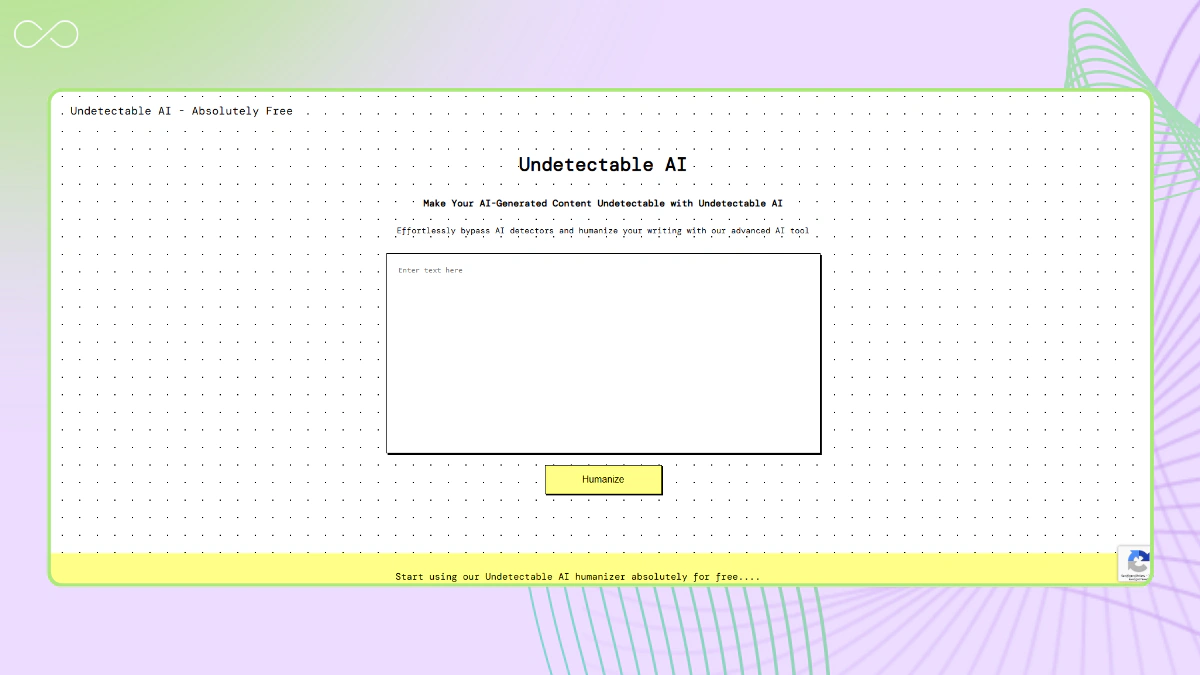
Task: Click 'Start using our Undetectable AI humanizer' banner text
Action: click(577, 576)
